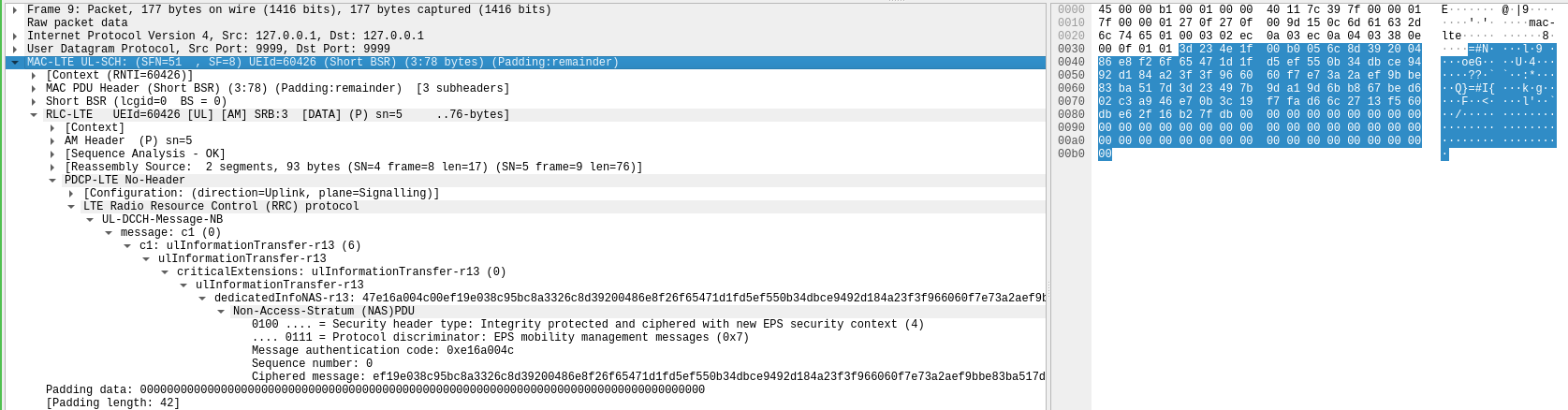This screenshot has width=1568, height=410.
Task: Expand Internet Protocol Version 4 details
Action: (15, 36)
